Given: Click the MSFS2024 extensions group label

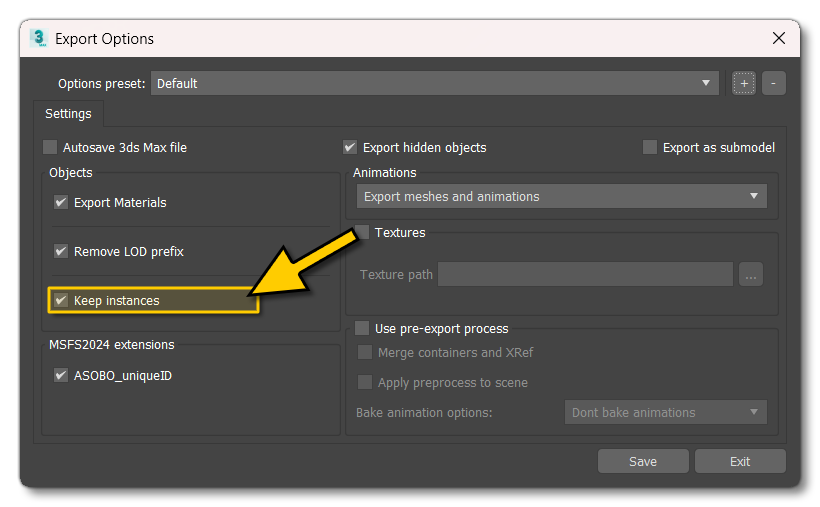Looking at the screenshot, I should point(111,345).
